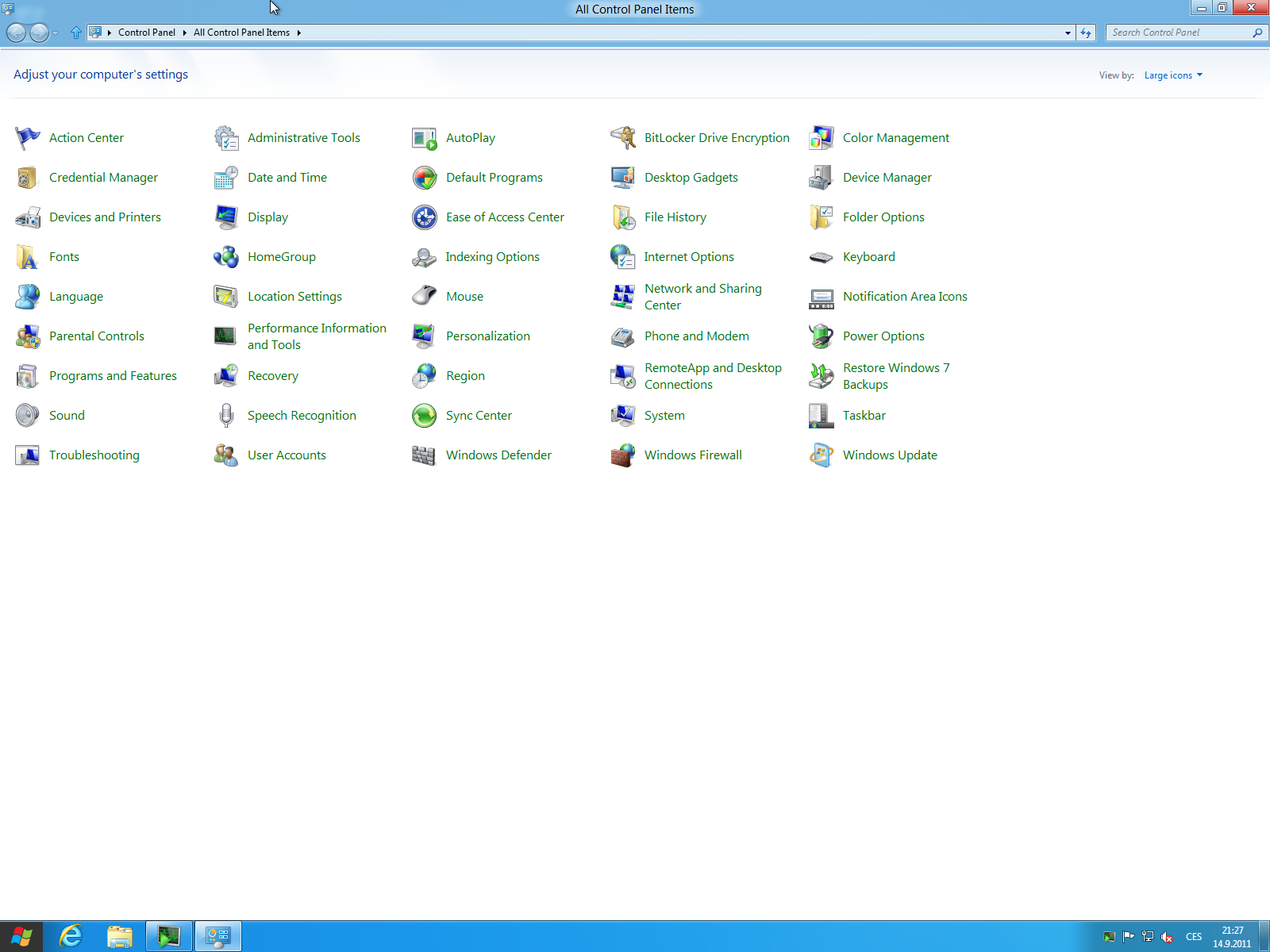Open Default Programs icon

pos(425,178)
